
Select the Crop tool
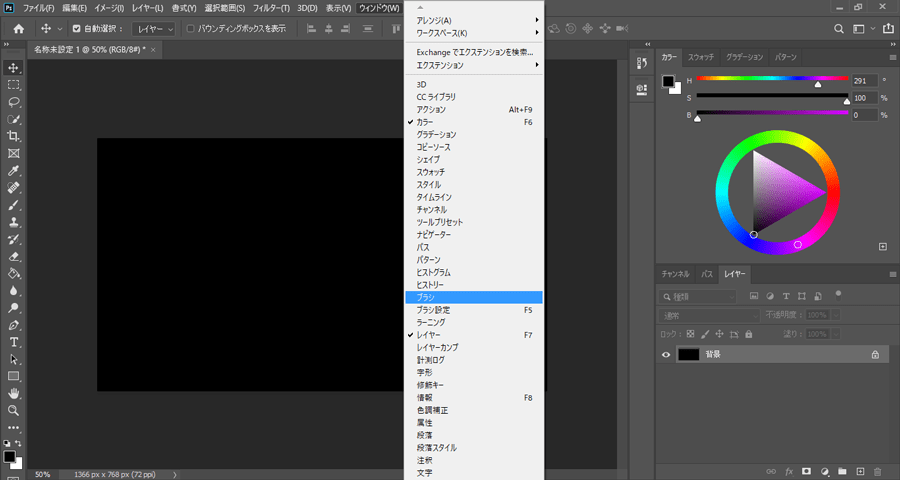[x=14, y=136]
